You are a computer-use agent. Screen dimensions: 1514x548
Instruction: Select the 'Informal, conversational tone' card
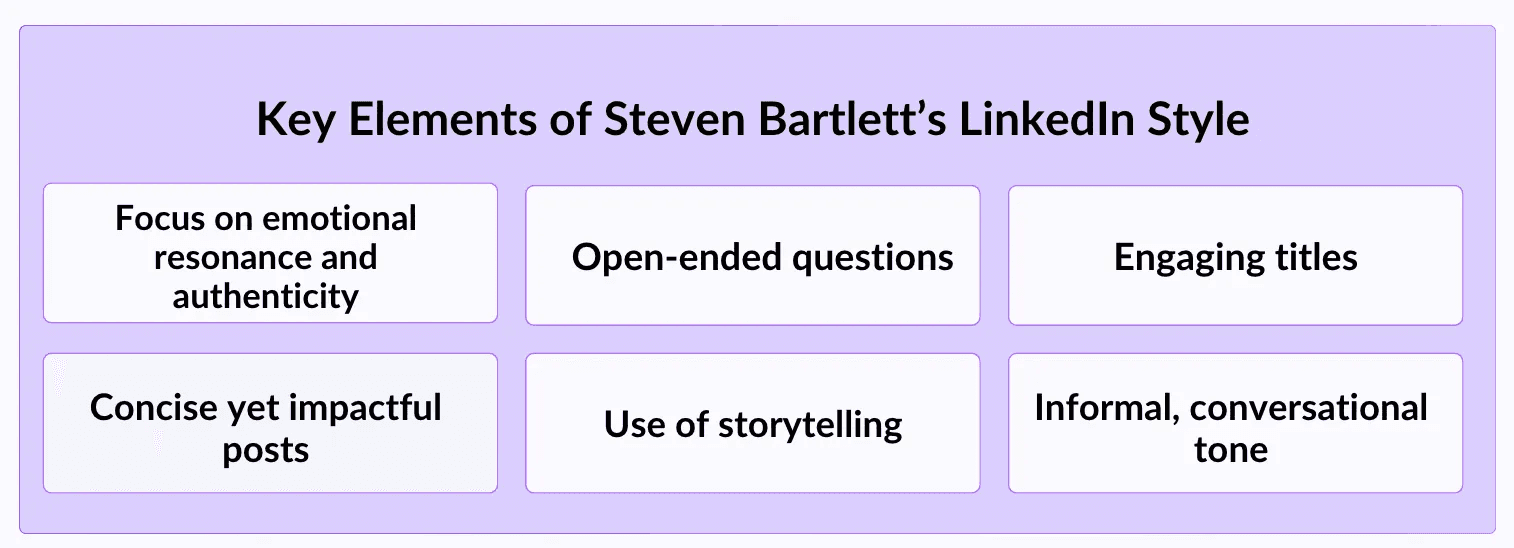[x=1235, y=423]
